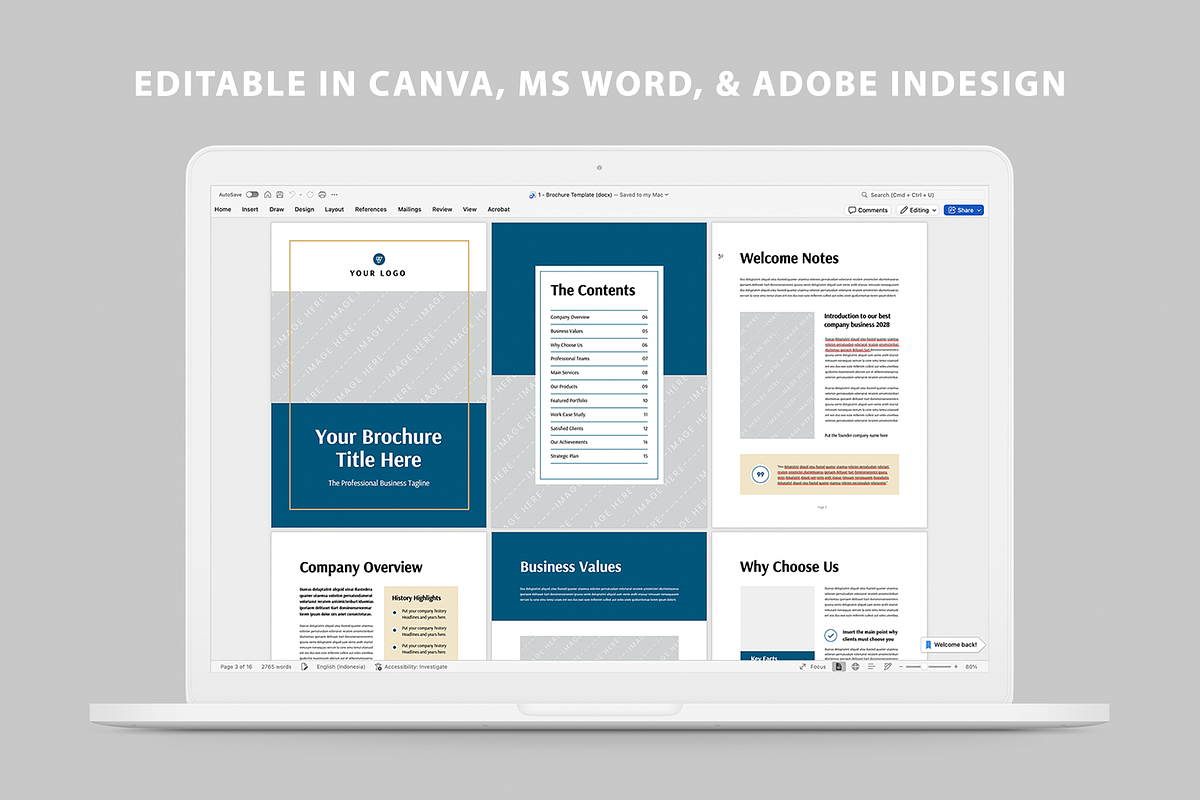1200x800 pixels.
Task: Select the Featured Portfolio contents row
Action: (x=599, y=400)
